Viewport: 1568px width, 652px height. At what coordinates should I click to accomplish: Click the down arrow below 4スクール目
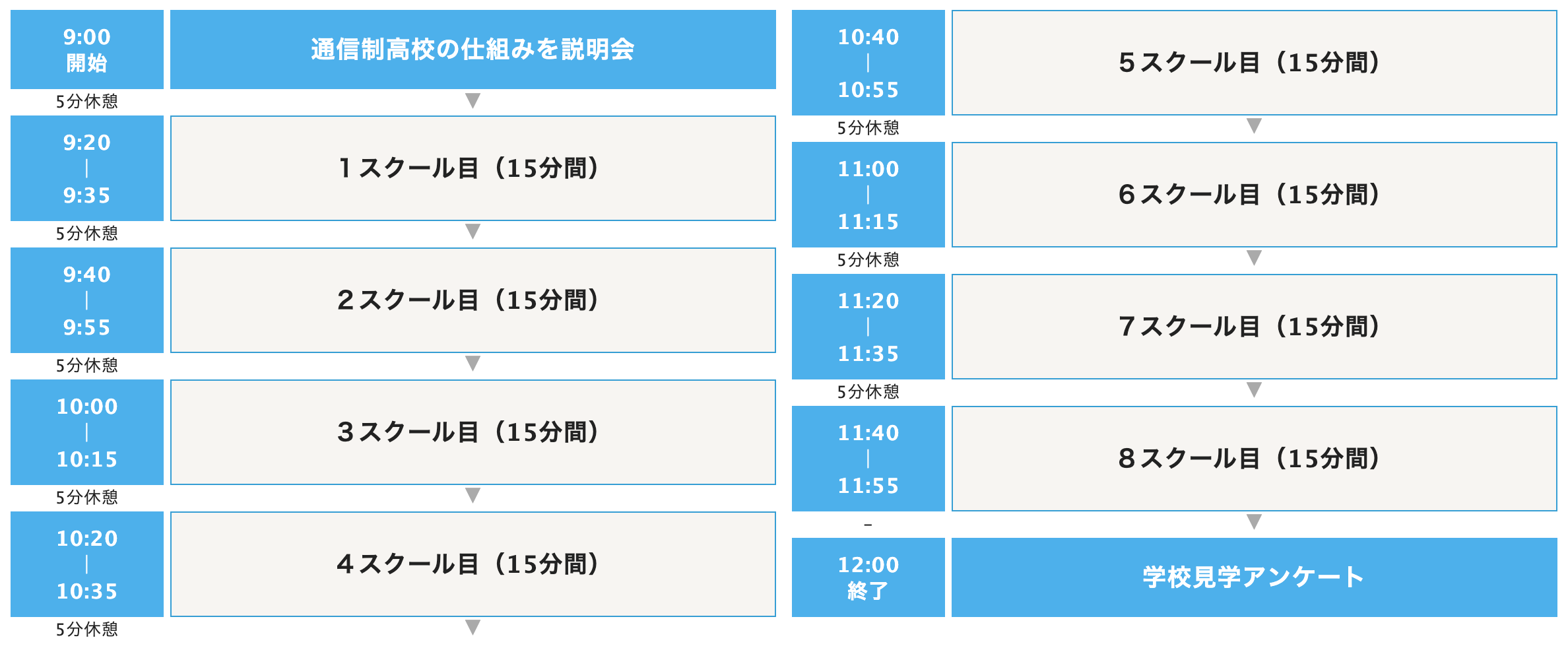click(473, 627)
